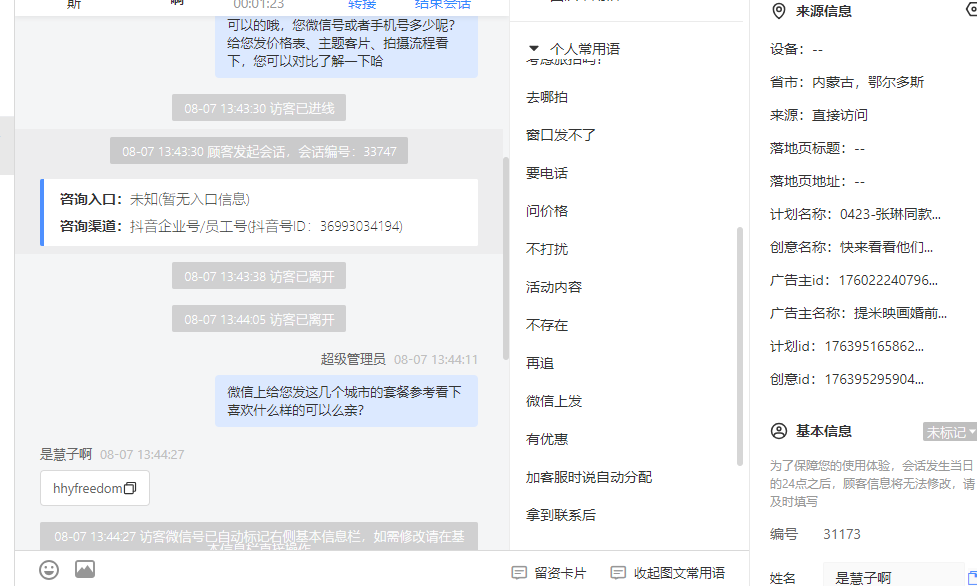Select the 窗口发不了 quick phrase
The image size is (977, 586).
pyautogui.click(x=561, y=135)
